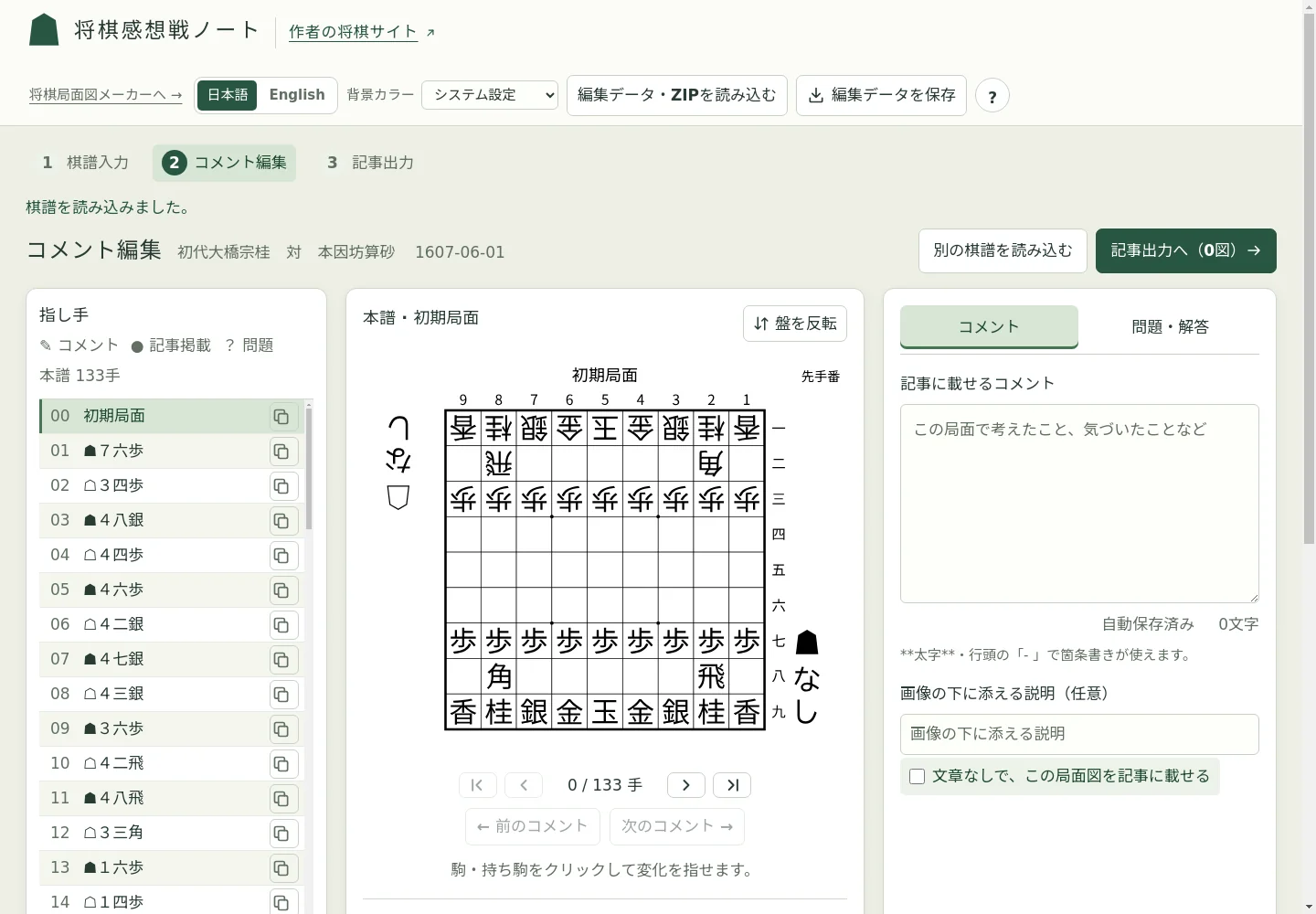This screenshot has width=1316, height=914.
Task: Click 編集データを保存 button
Action: (882, 95)
